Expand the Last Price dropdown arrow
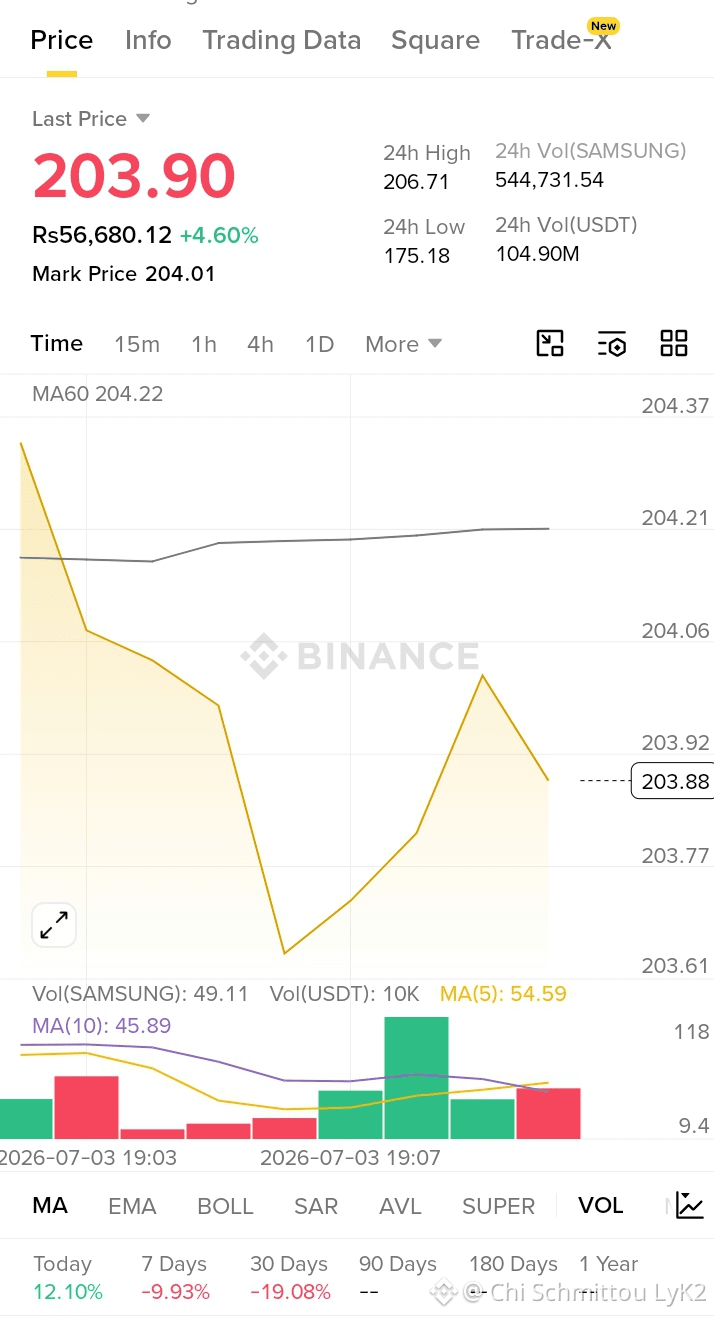The height and width of the screenshot is (1317, 714). (143, 118)
